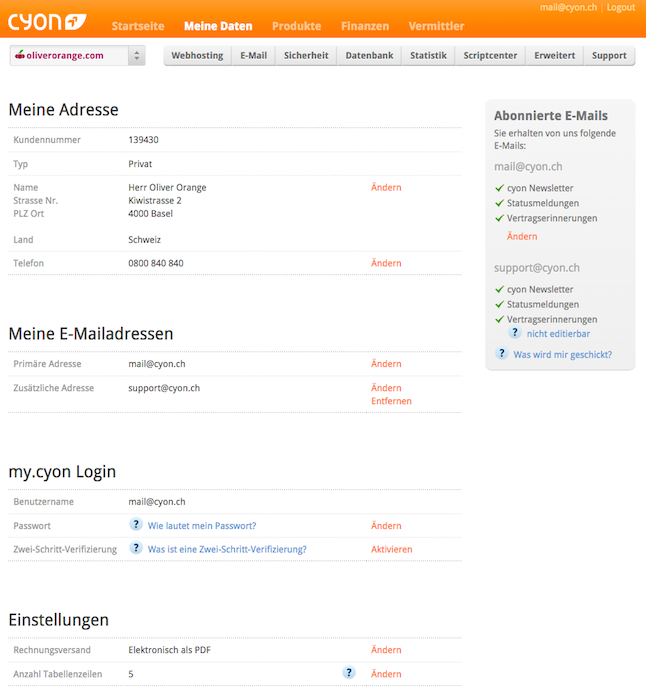
Task: Click help icon beside Was wird mir geschickt
Action: 502,353
